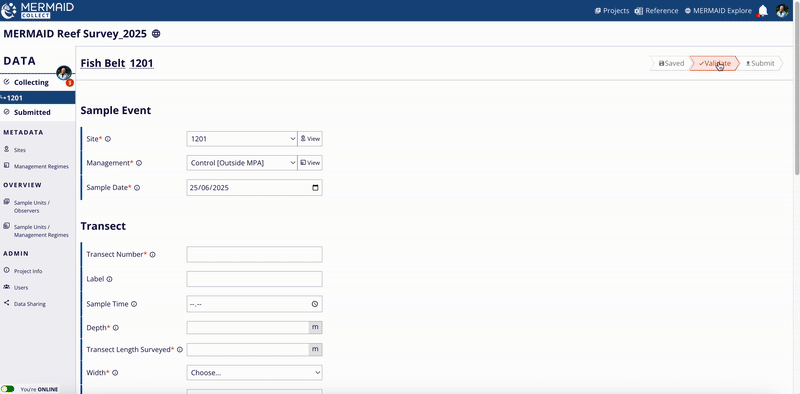Viewport: 800px width, 394px height.
Task: Click the Submit button
Action: 760,63
